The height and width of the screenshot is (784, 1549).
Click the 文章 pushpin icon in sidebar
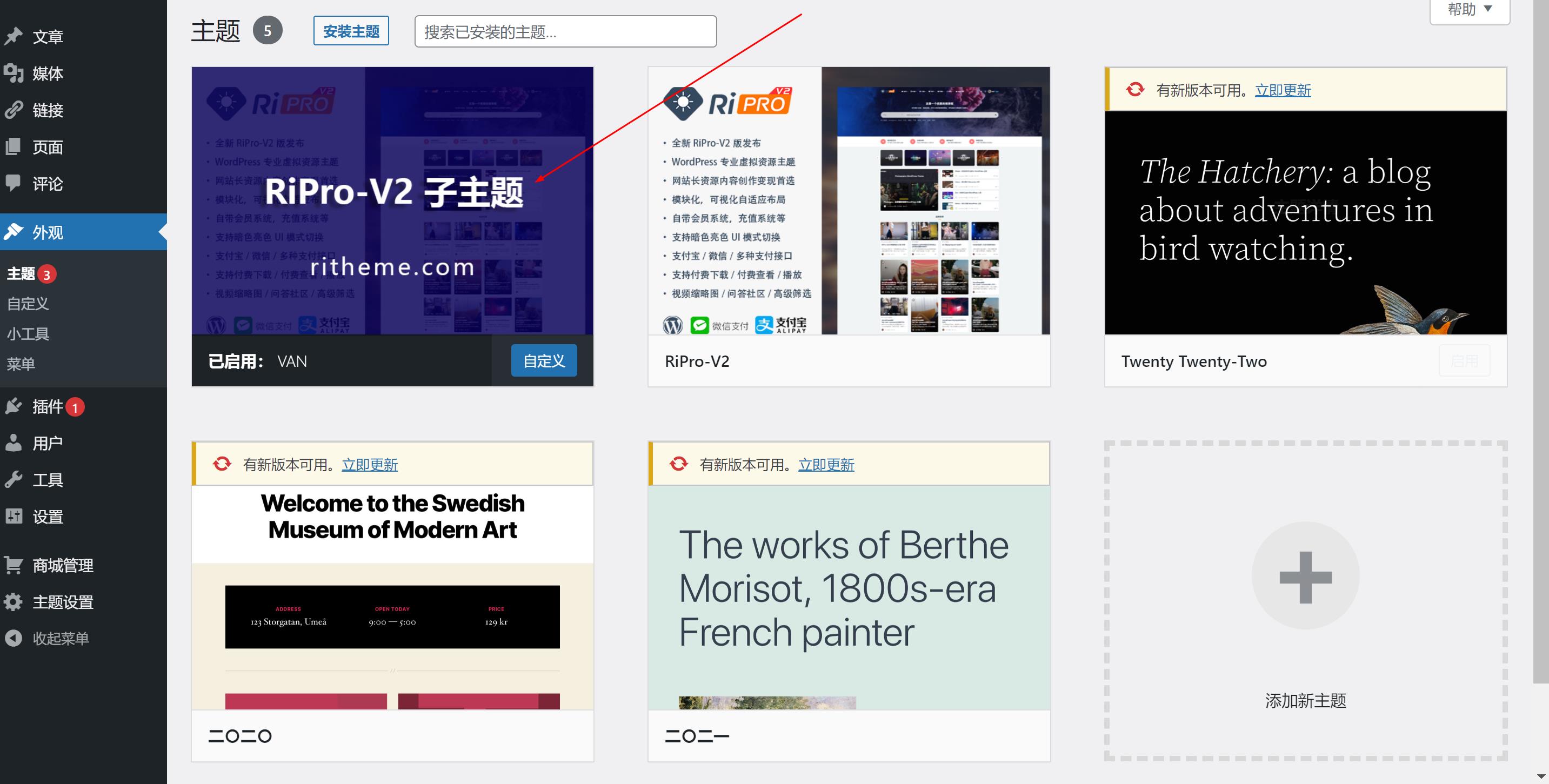13,36
